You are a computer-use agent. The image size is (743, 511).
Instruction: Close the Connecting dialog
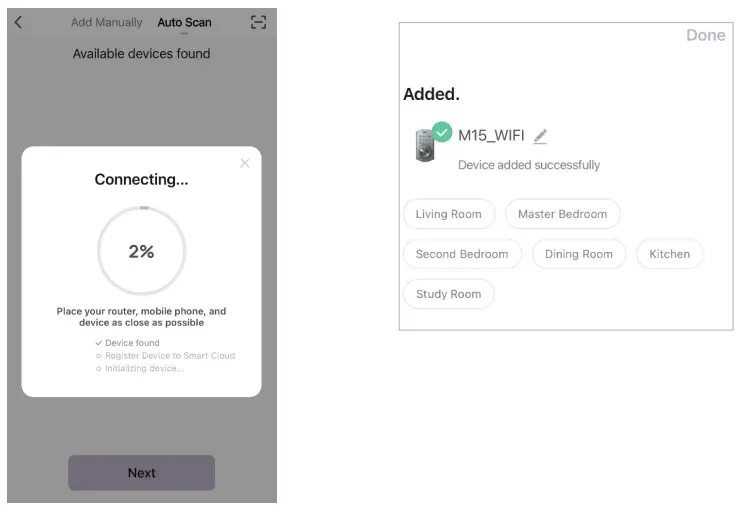(245, 163)
